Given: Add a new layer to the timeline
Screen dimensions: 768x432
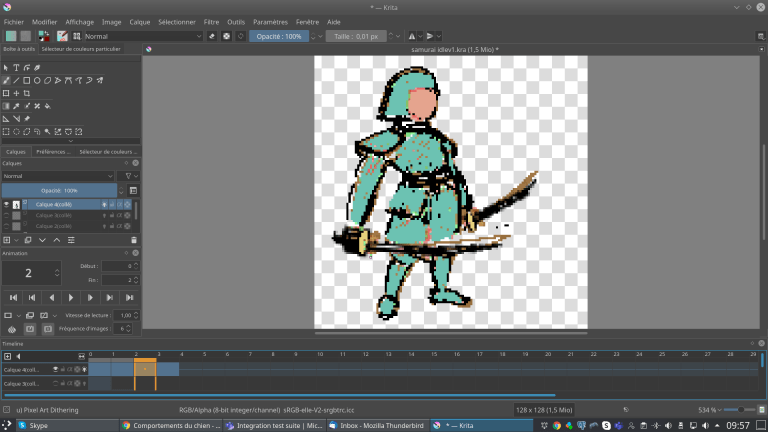Looking at the screenshot, I should [7, 356].
